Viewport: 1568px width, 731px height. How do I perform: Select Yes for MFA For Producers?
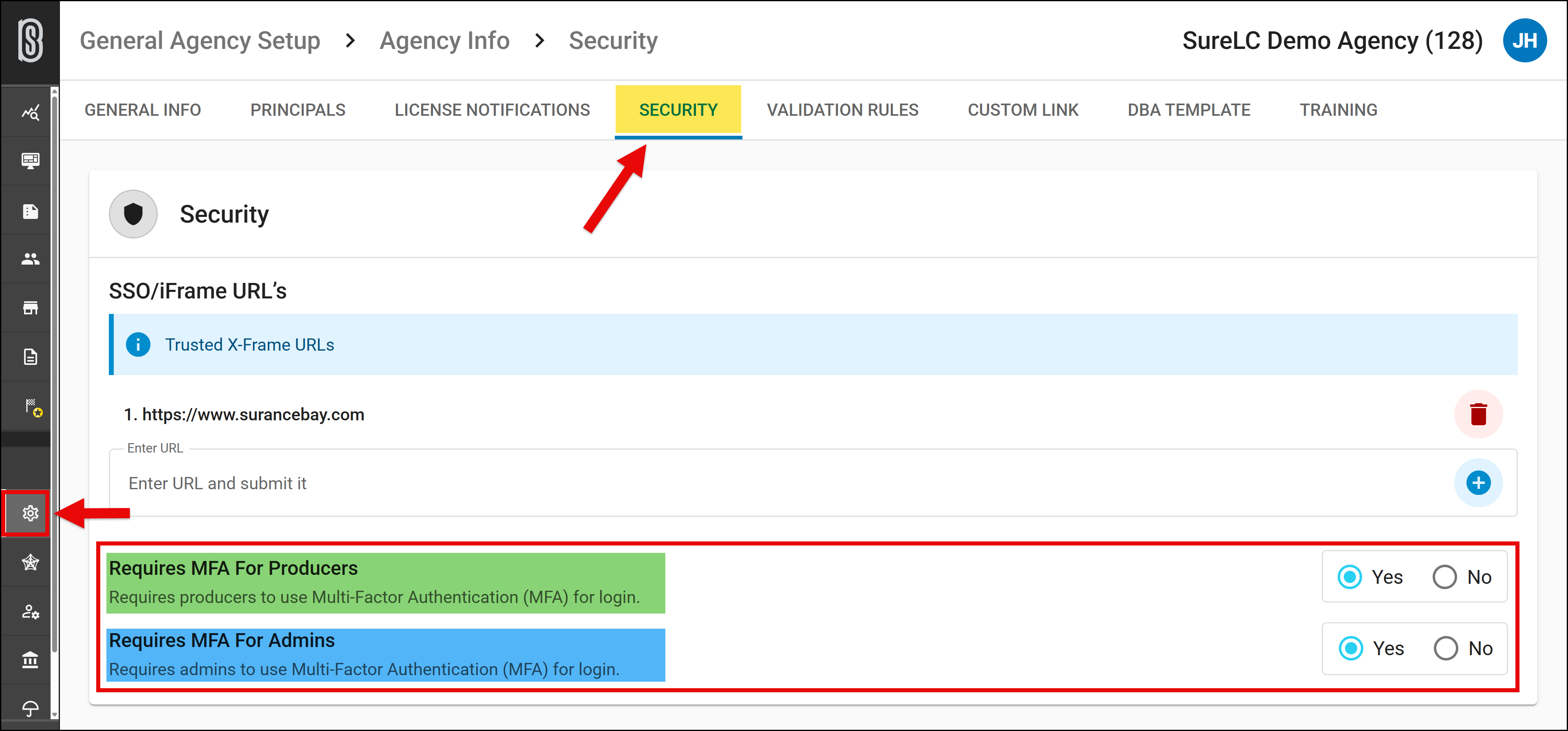coord(1349,577)
